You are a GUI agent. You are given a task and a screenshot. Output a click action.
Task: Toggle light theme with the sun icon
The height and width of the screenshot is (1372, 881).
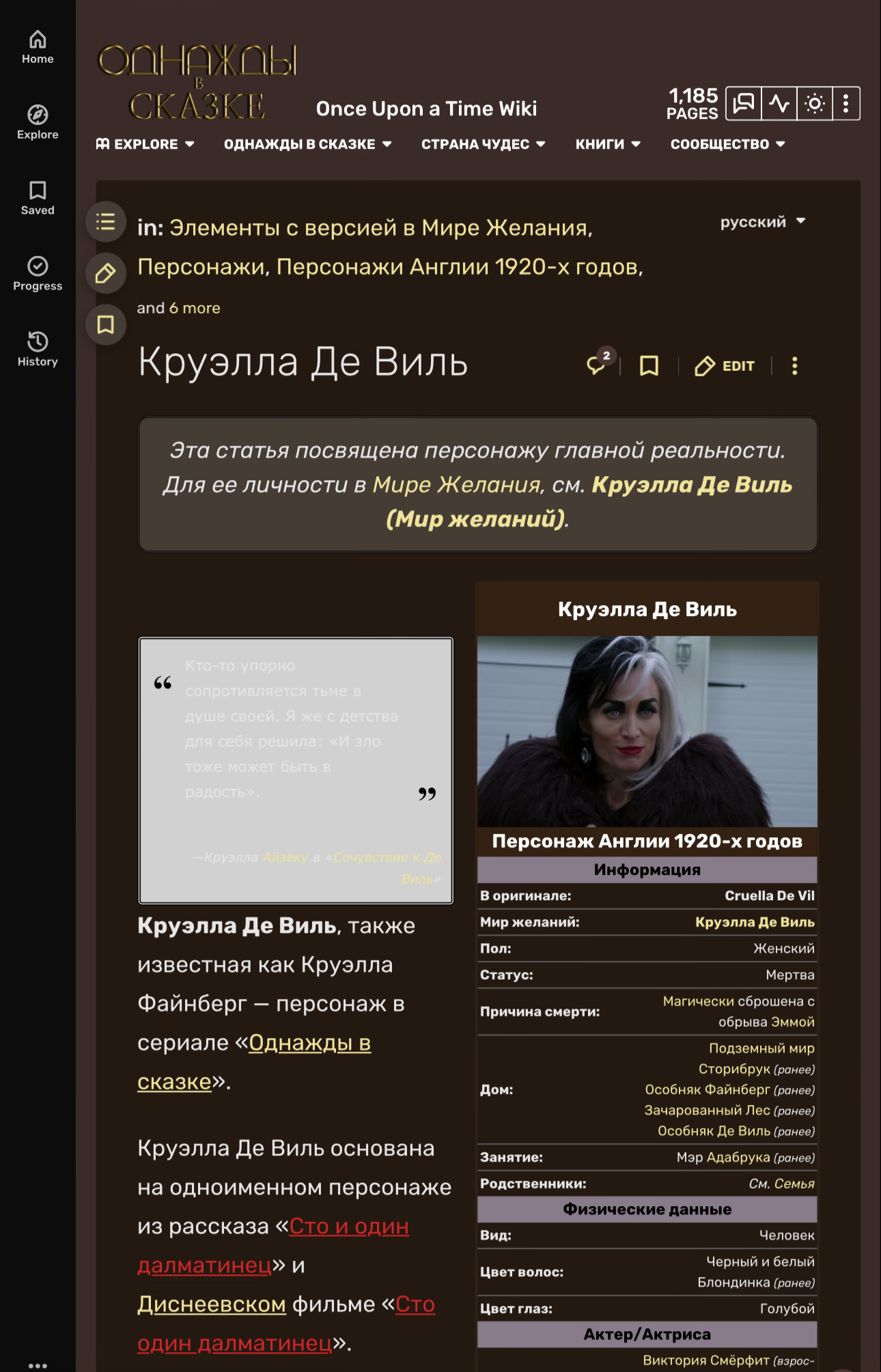815,104
